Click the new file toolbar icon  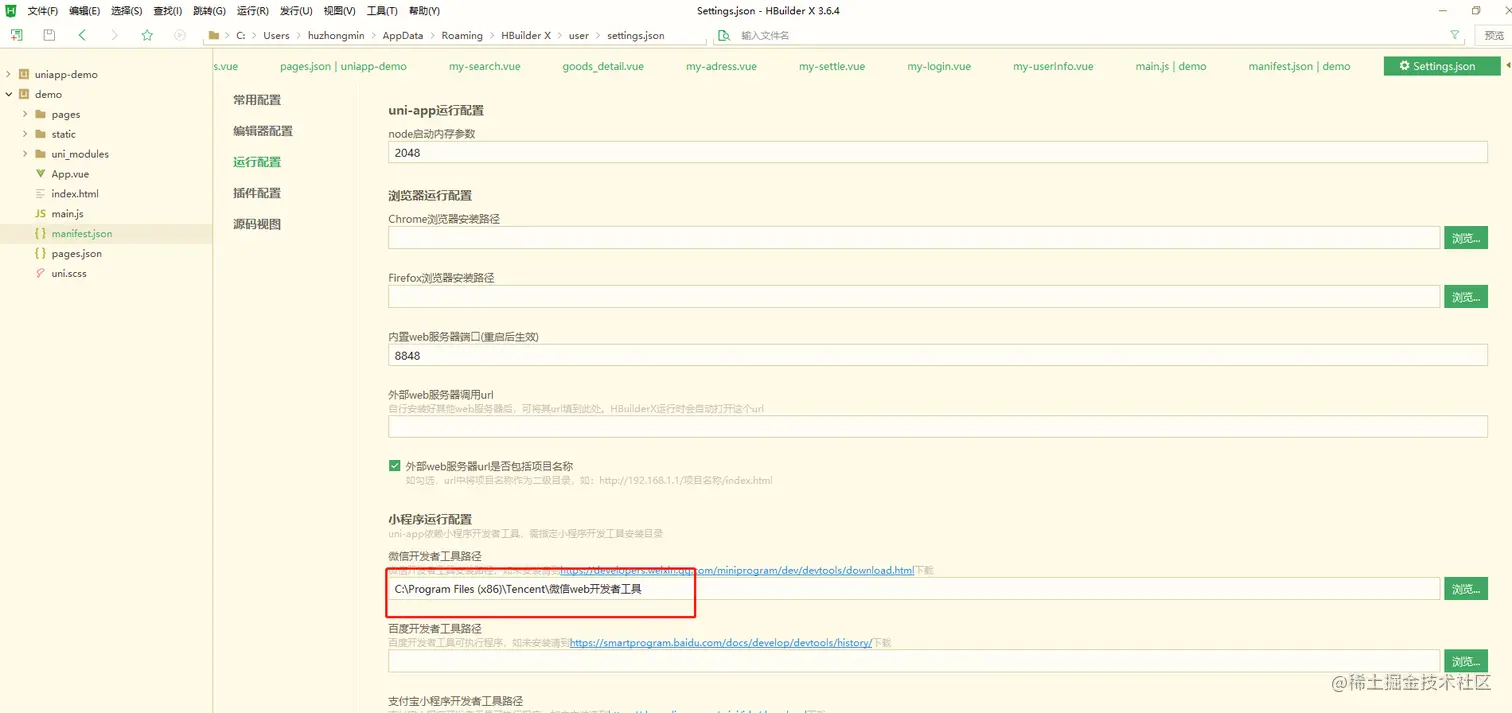tap(17, 35)
